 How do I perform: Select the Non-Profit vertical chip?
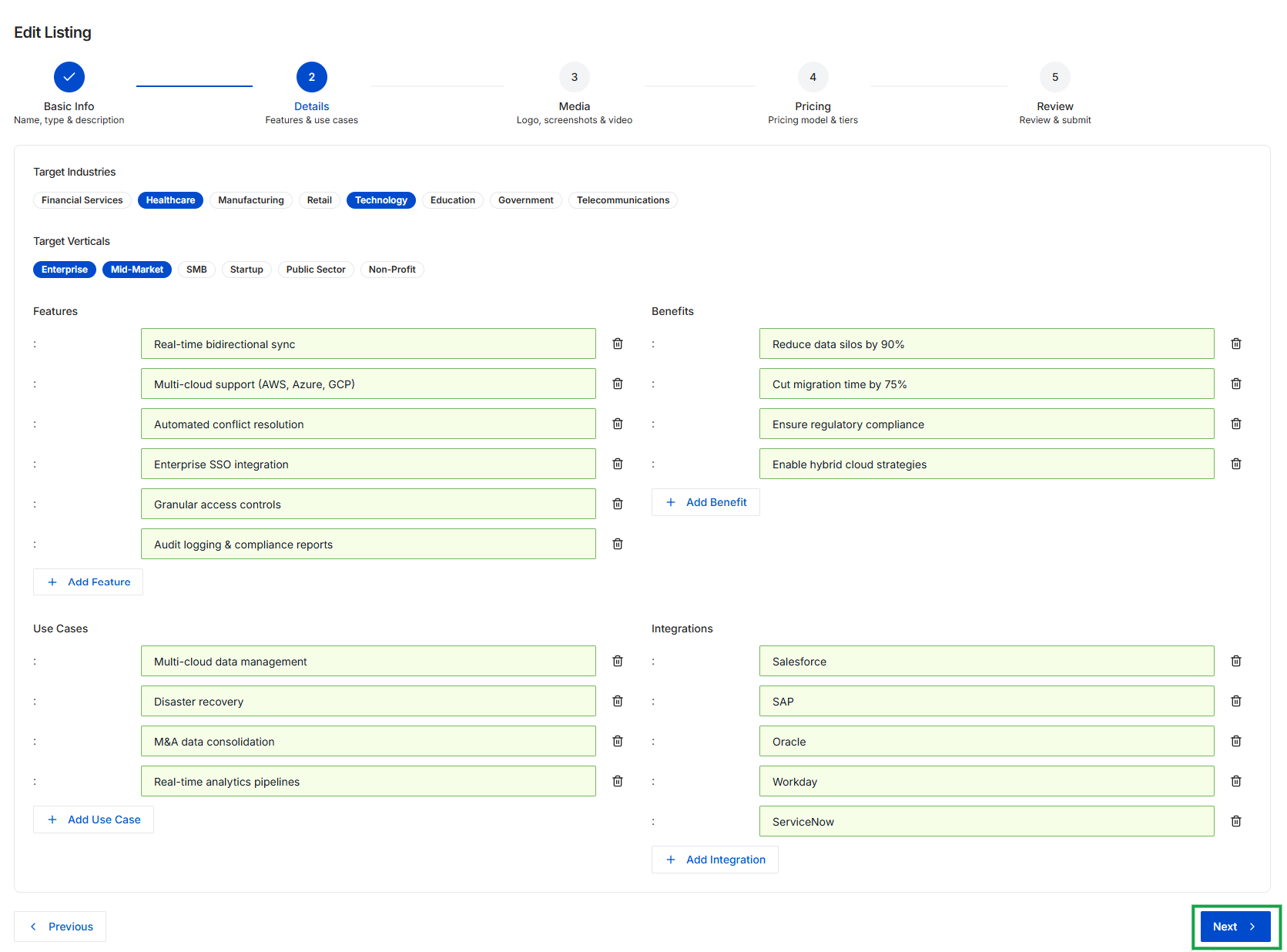(392, 270)
